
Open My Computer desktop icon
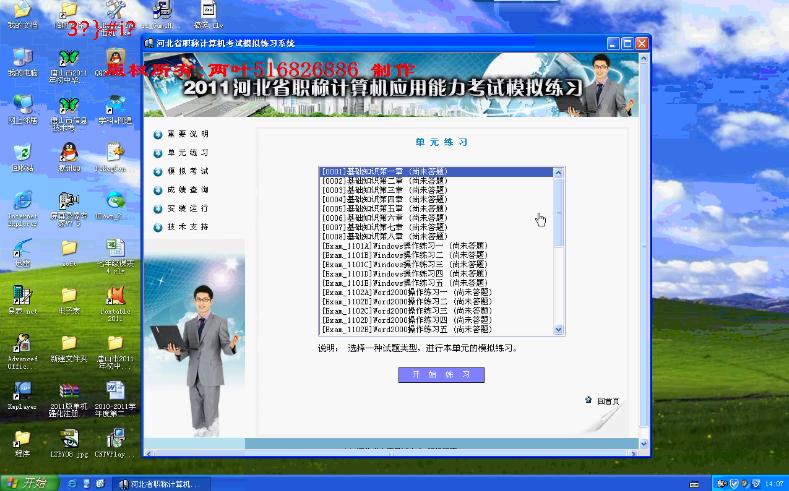pyautogui.click(x=22, y=58)
